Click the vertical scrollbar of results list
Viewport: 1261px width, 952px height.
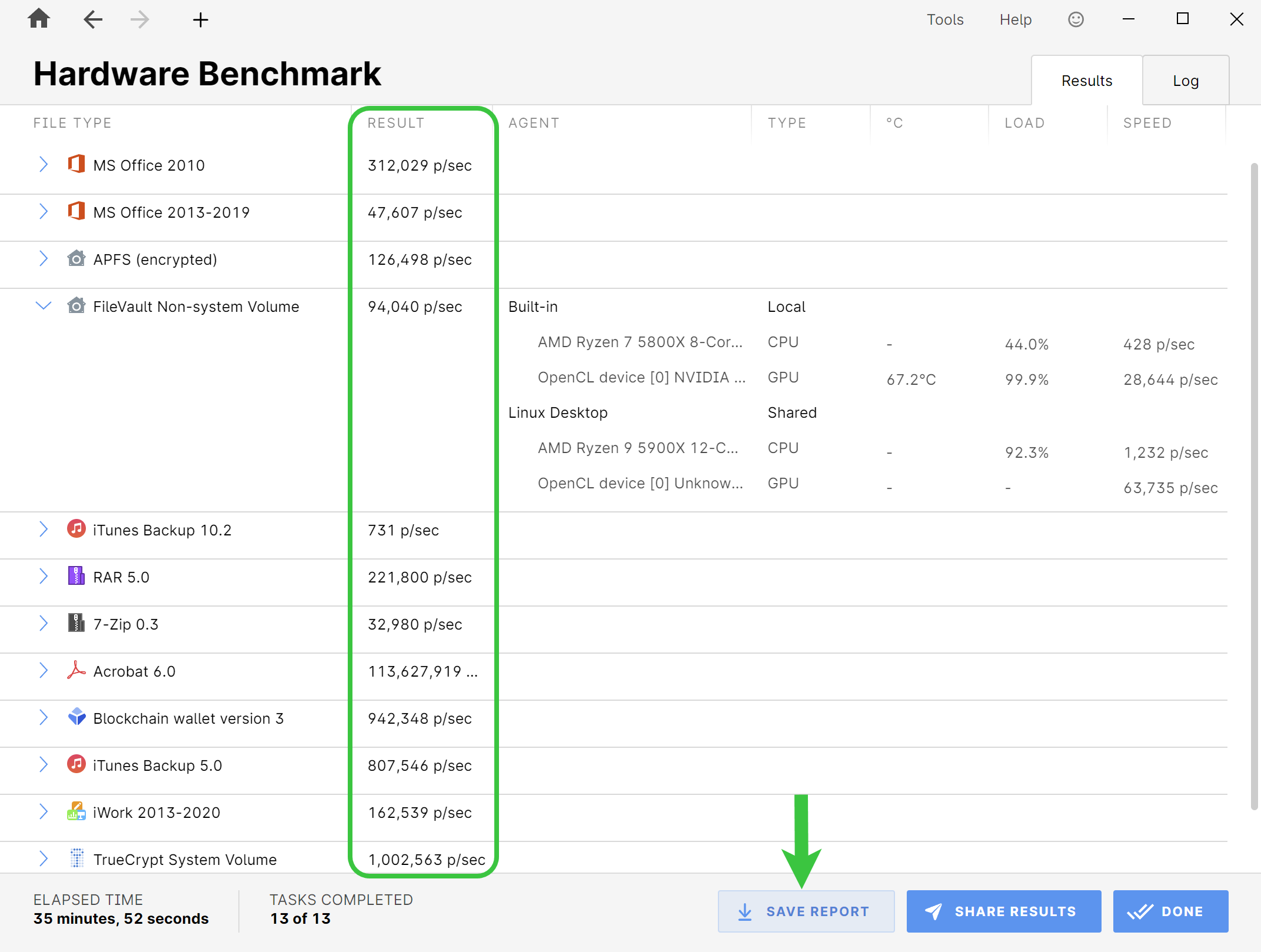click(x=1254, y=487)
